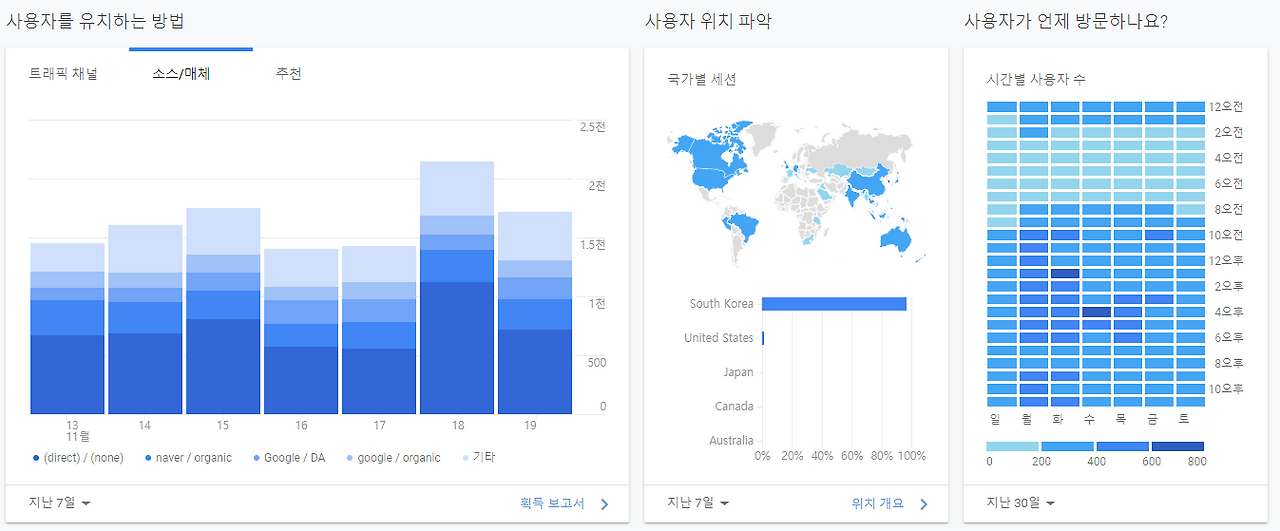This screenshot has width=1280, height=531.
Task: Click the (direct) / (none) legend dot
Action: [36, 458]
